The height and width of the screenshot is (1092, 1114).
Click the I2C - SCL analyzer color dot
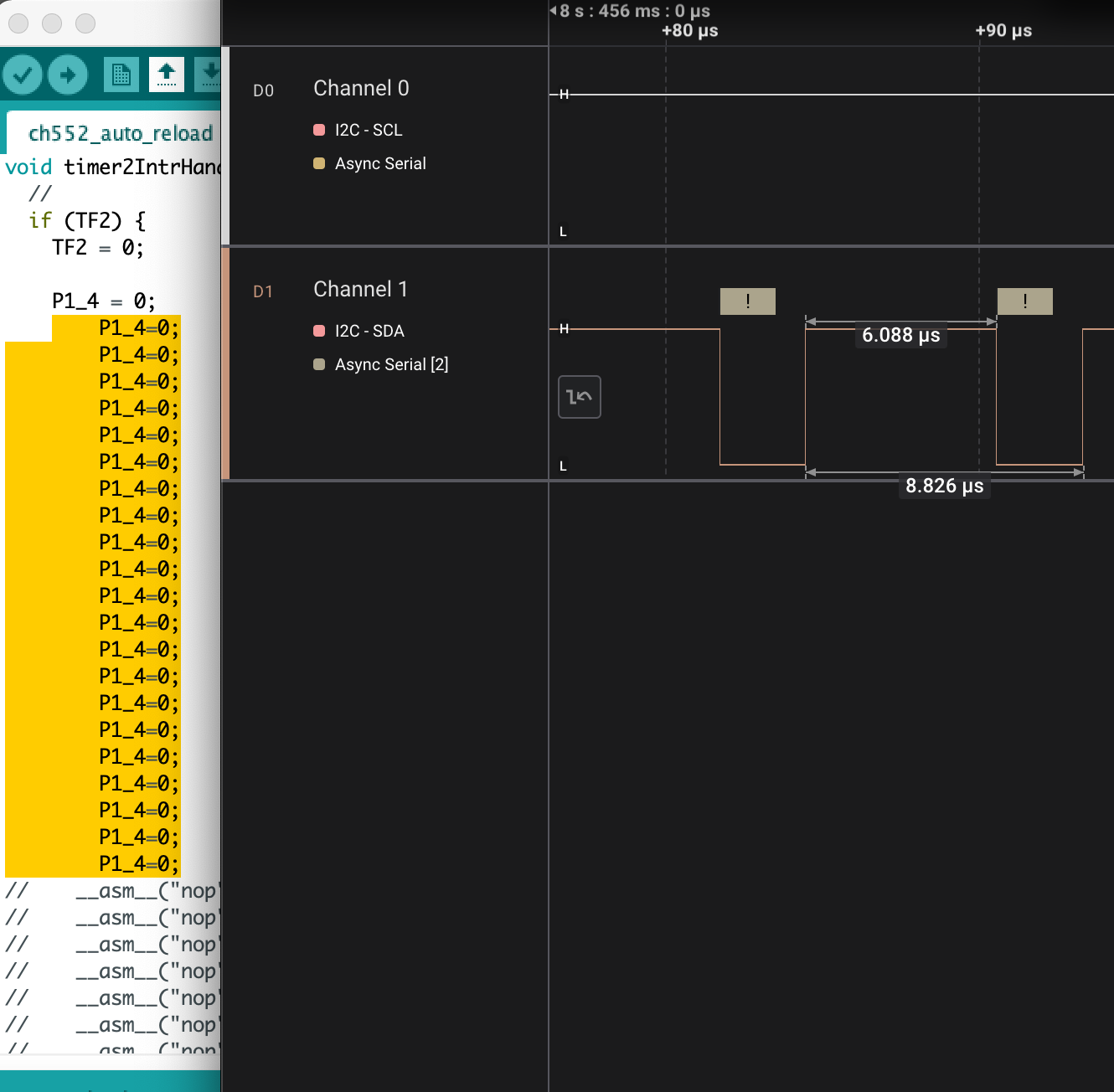319,130
